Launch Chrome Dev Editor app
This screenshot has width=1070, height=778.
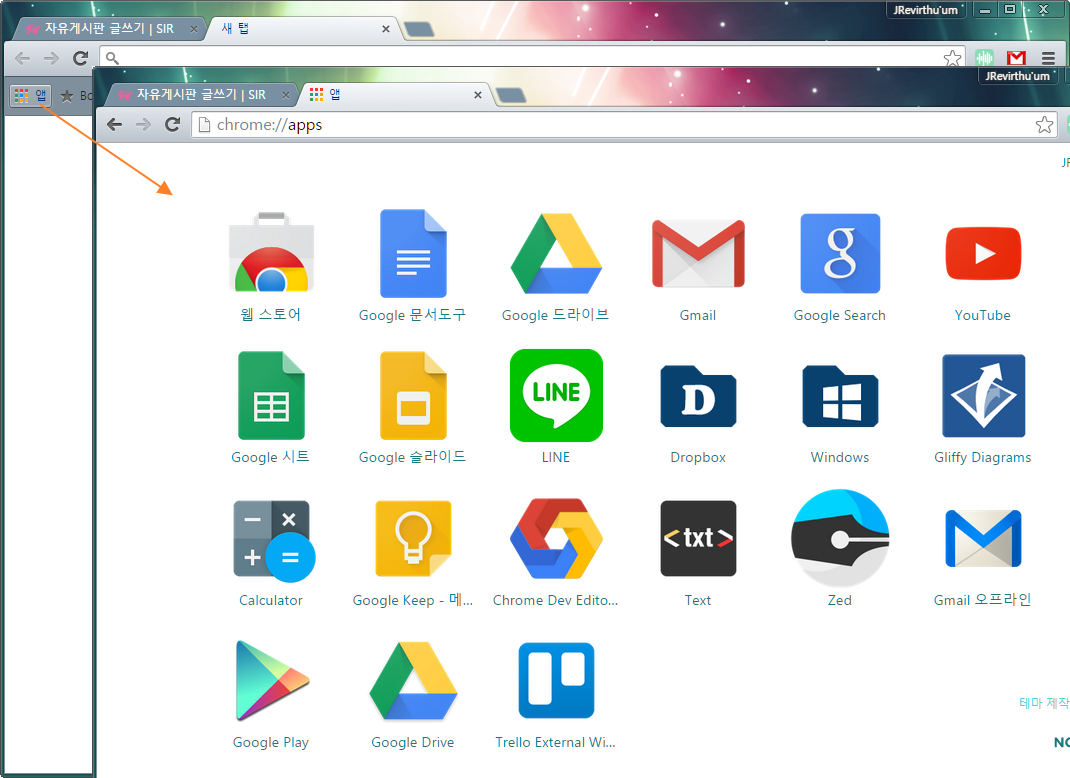(x=555, y=538)
